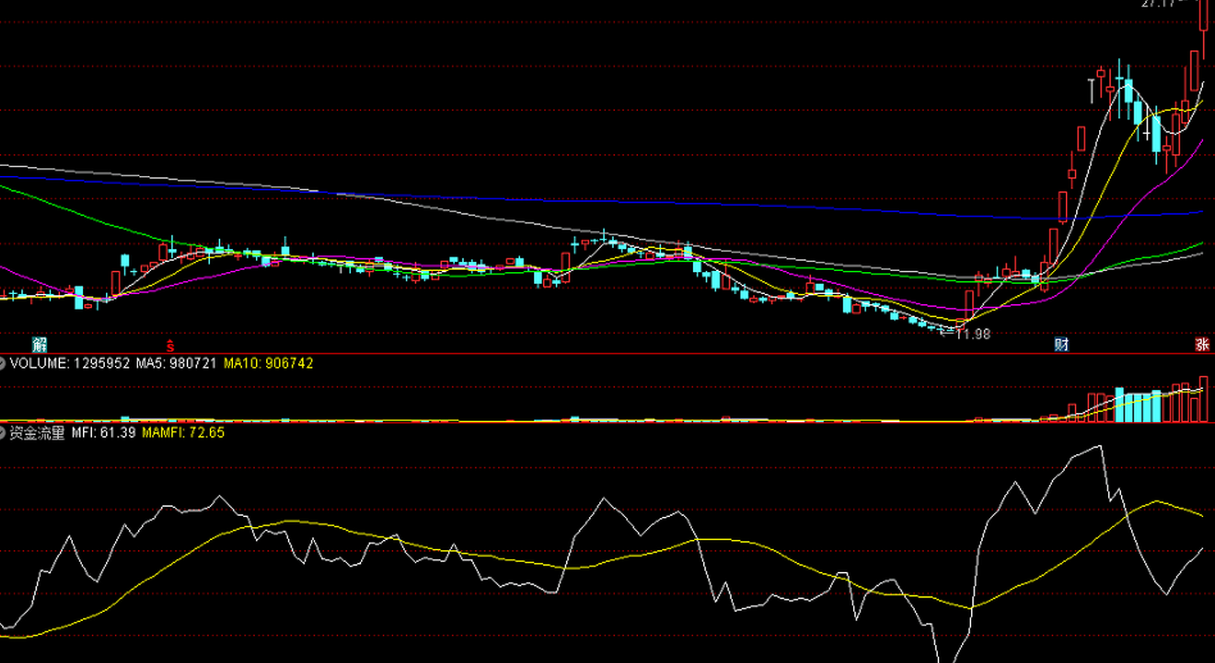
Task: Select the last red candlestick at chart top
Action: coord(1203,30)
